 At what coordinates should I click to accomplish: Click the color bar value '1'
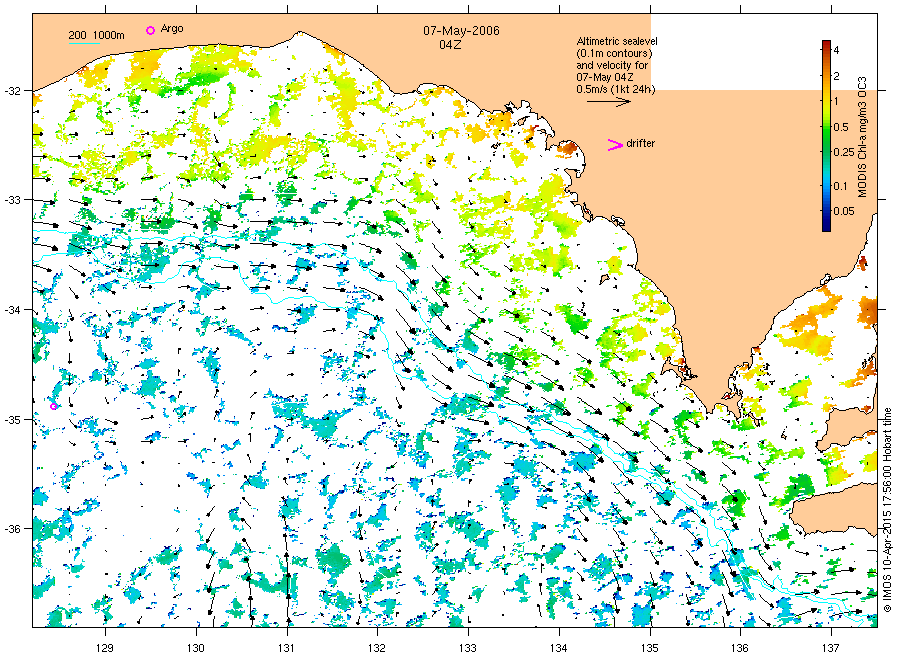pos(836,101)
